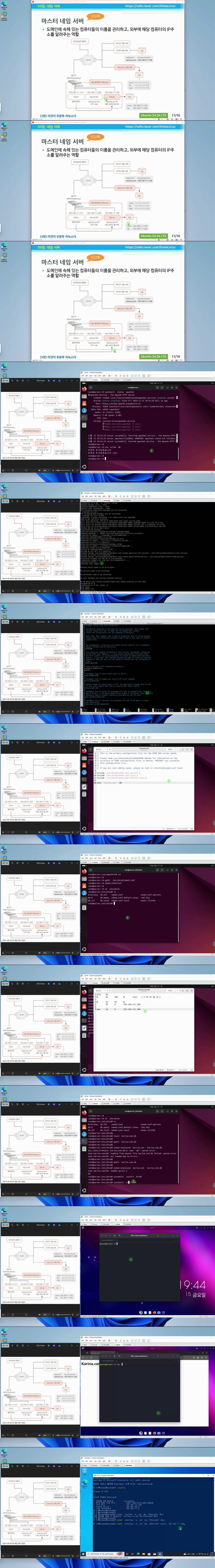This screenshot has width=215, height=1568.
Task: Expand the Open dropdown in the gedit header bar
Action: (98, 749)
